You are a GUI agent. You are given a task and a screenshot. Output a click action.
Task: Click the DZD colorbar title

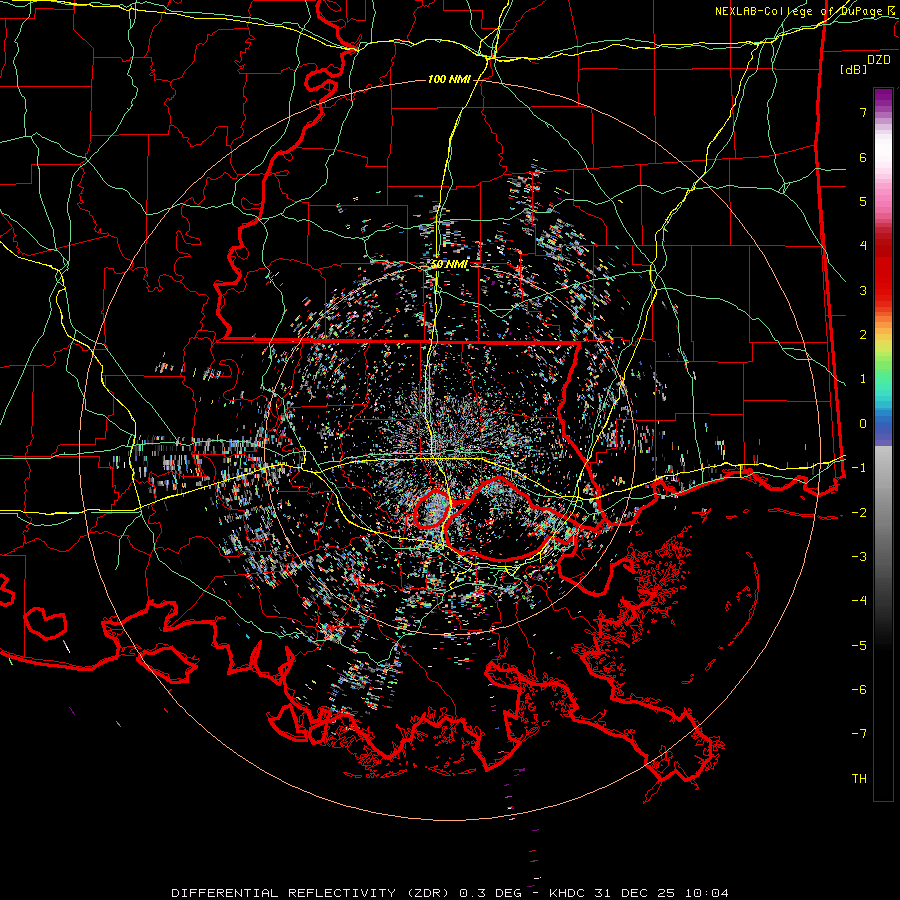pos(879,60)
